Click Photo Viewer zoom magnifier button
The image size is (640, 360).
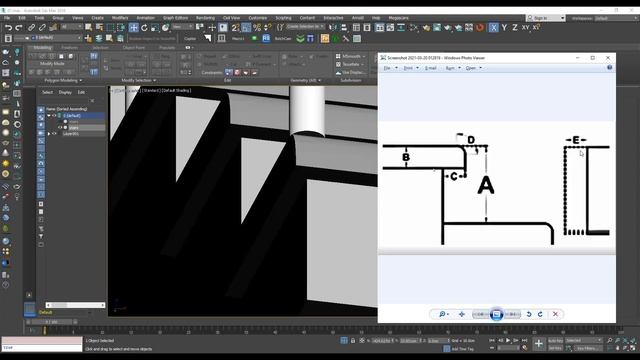(x=443, y=314)
